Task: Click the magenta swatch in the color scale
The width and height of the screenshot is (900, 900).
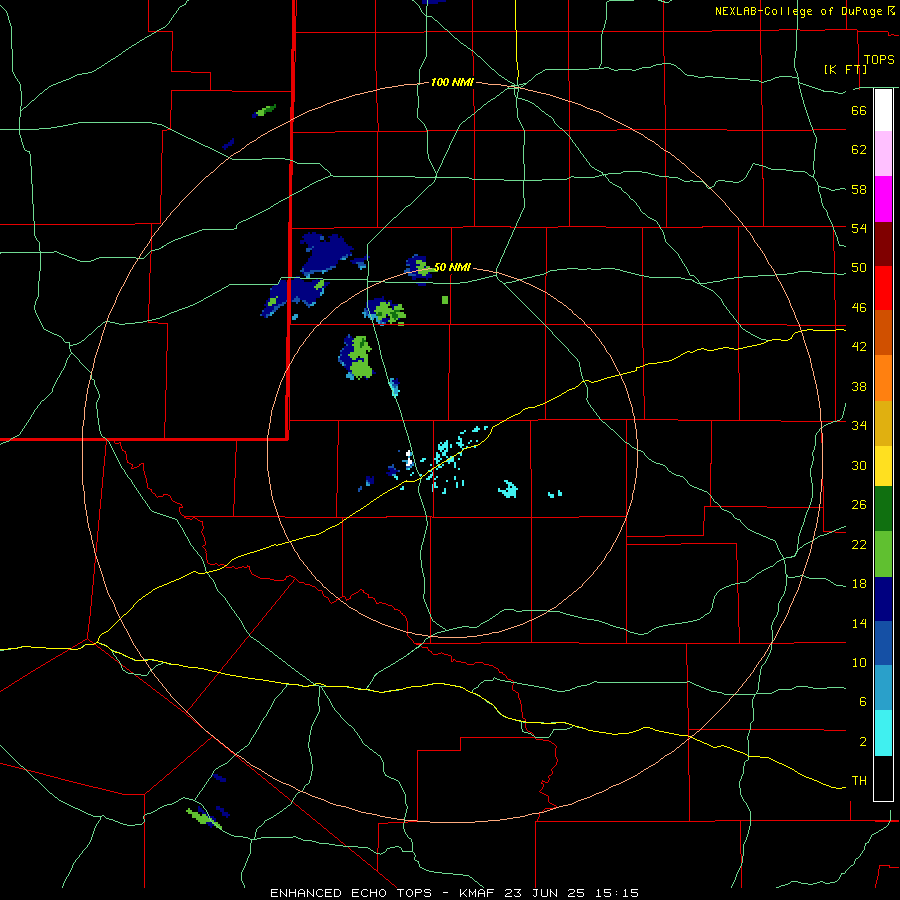Action: (883, 199)
